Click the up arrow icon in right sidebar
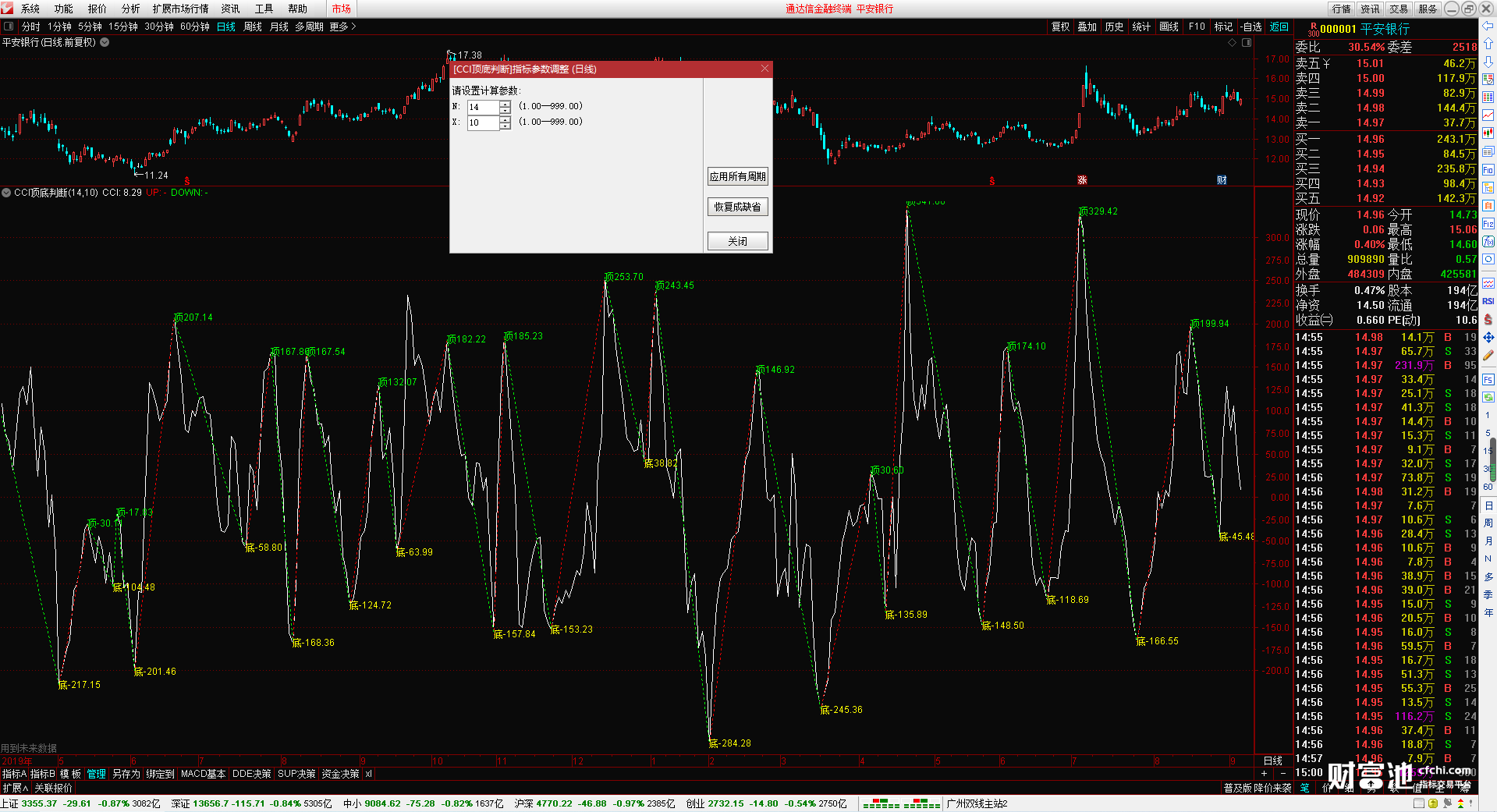The width and height of the screenshot is (1497, 812). [1488, 44]
